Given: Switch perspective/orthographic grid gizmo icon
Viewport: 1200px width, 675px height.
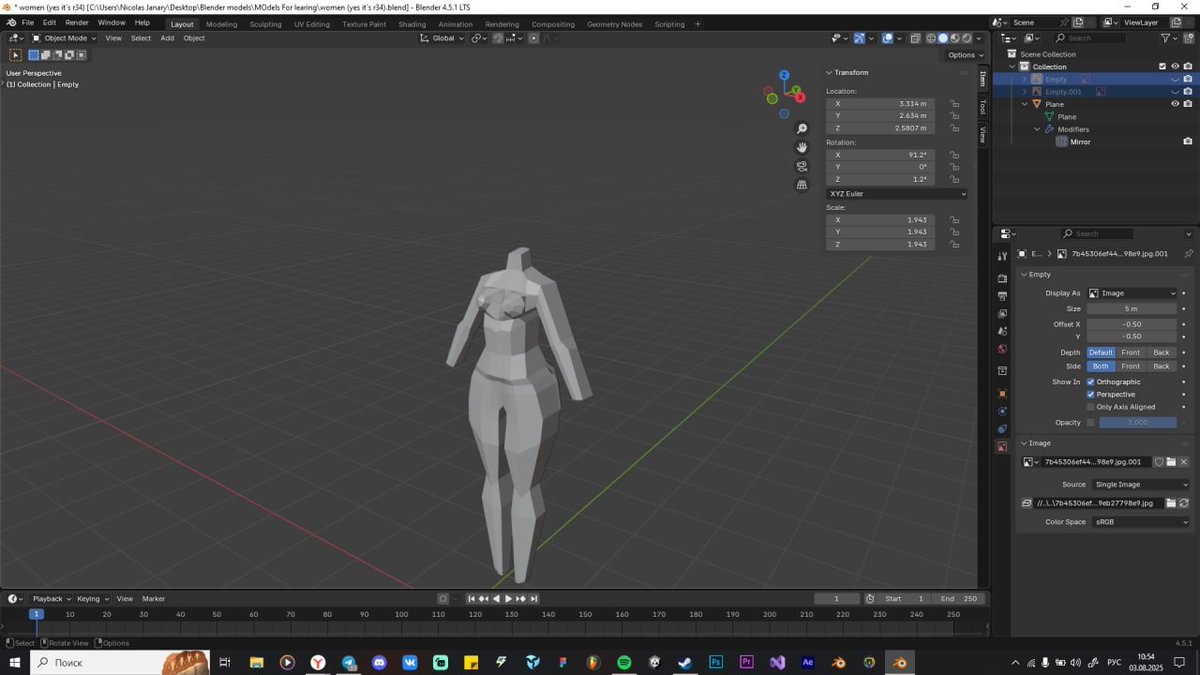Looking at the screenshot, I should point(802,185).
